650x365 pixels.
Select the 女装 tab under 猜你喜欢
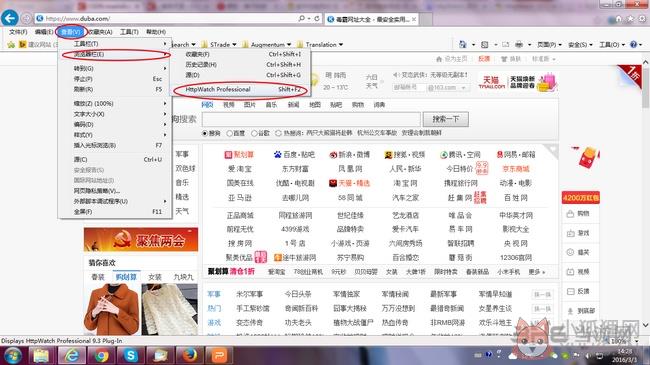click(x=155, y=277)
